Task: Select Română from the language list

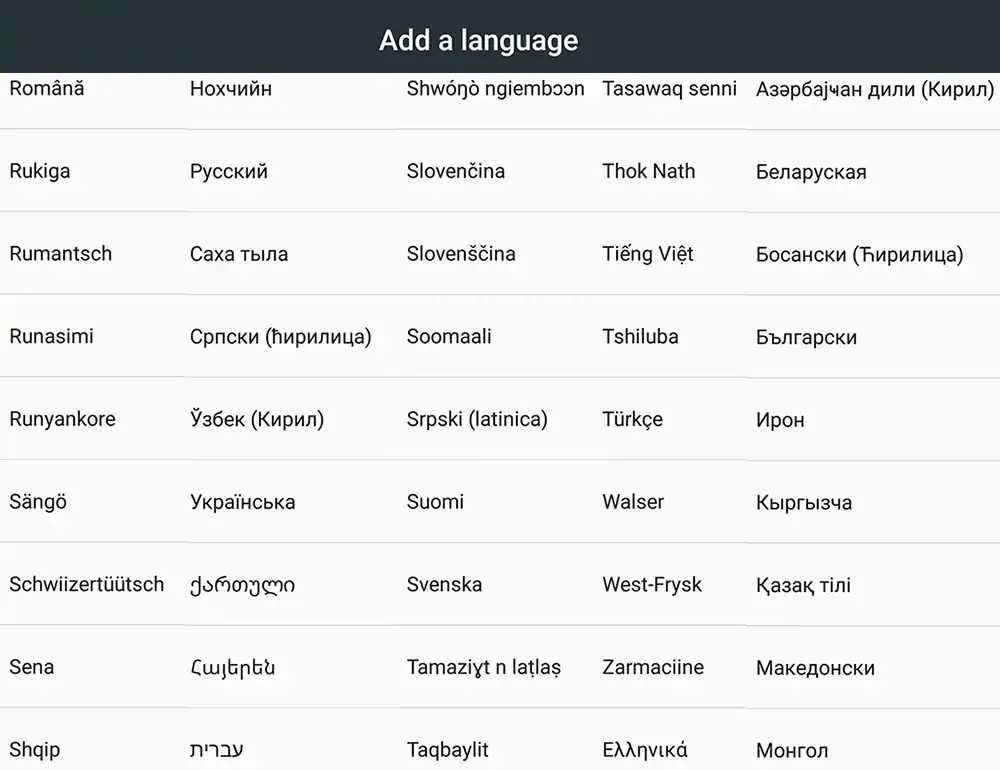Action: pos(47,88)
